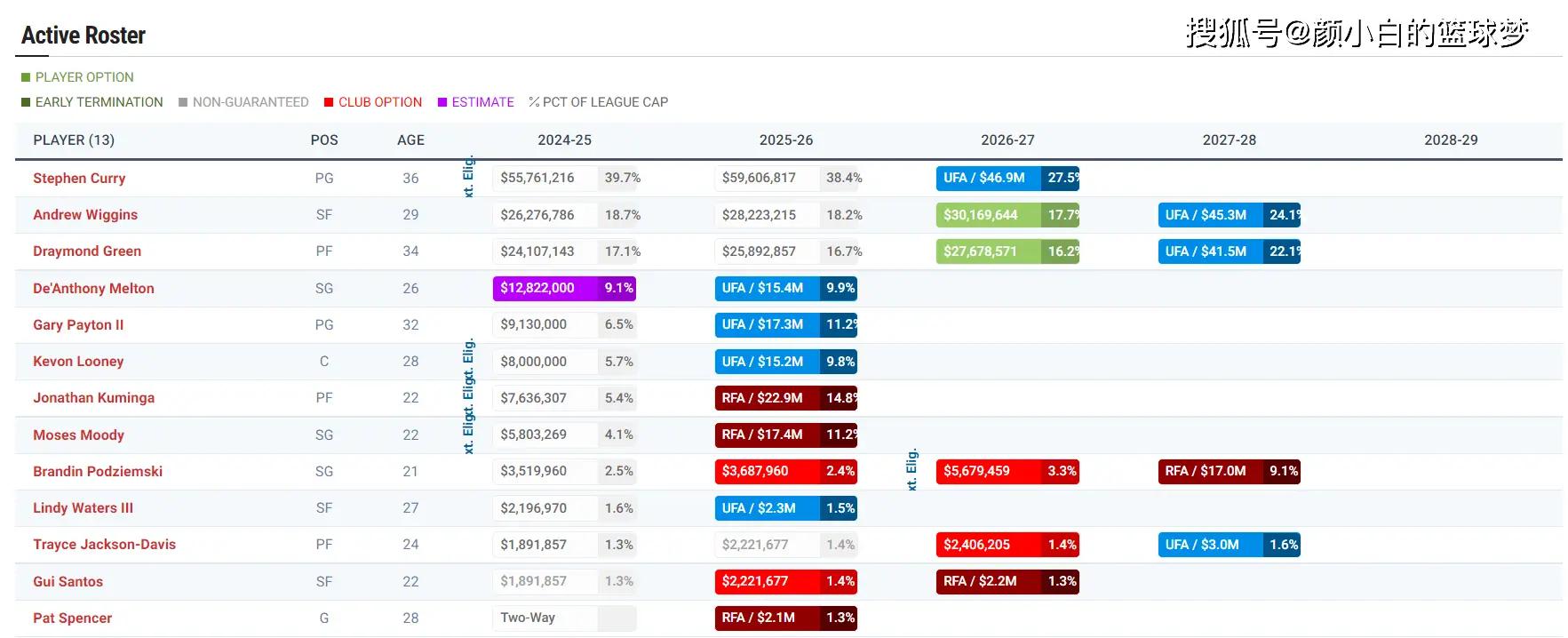Sort by POS column header

[324, 140]
